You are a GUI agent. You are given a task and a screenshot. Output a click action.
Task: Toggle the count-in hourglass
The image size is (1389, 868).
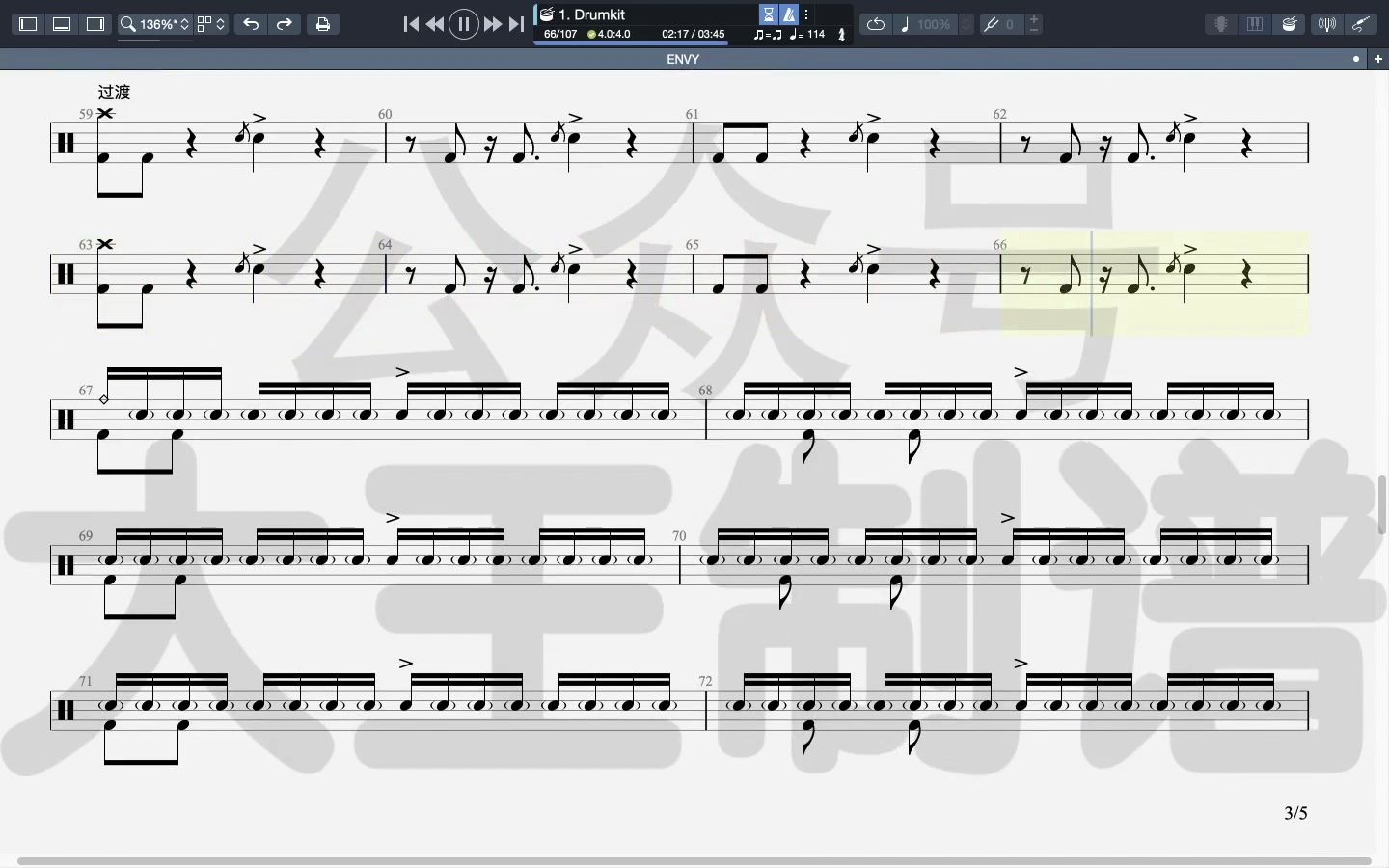[769, 14]
